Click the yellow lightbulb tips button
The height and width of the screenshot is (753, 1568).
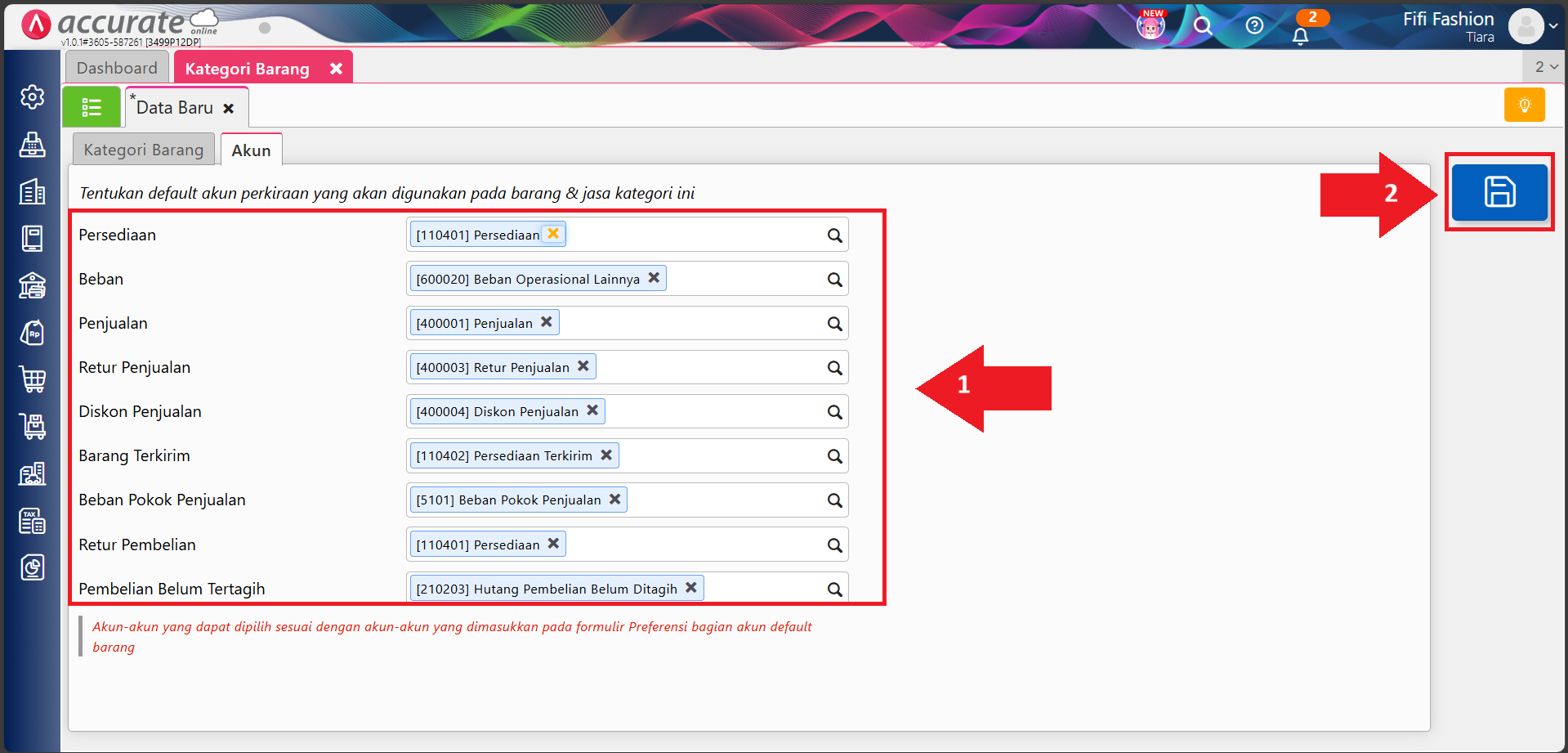tap(1524, 105)
